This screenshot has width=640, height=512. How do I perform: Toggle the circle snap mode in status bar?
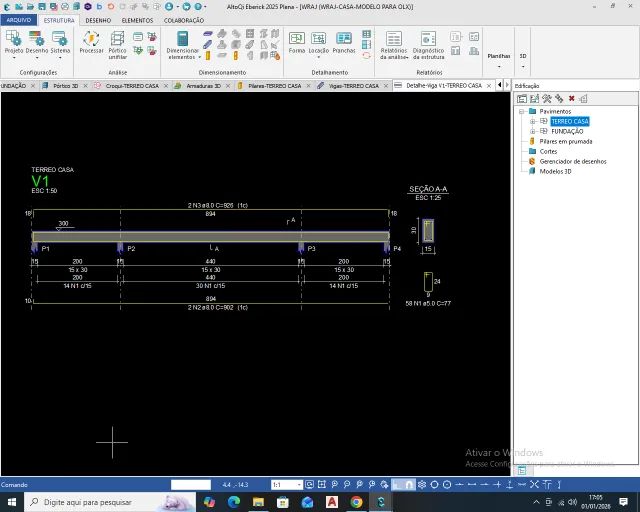tap(434, 485)
